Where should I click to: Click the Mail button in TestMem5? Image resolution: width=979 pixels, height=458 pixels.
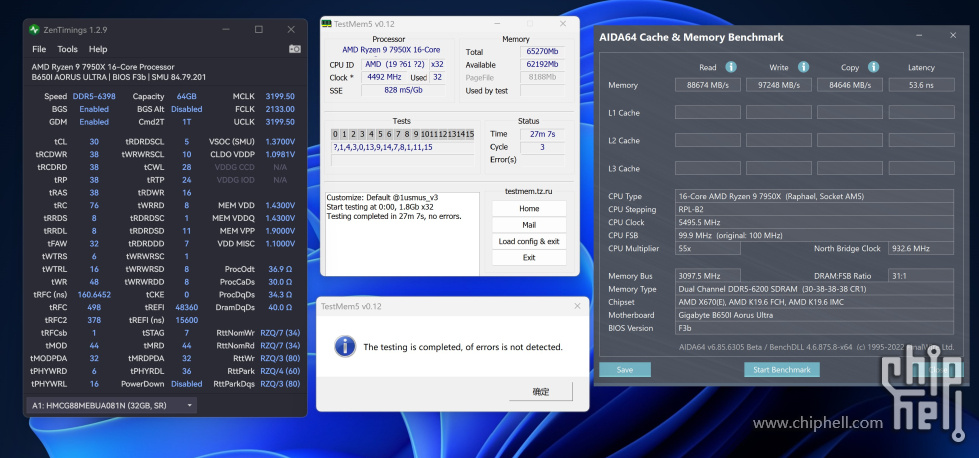pyautogui.click(x=529, y=225)
